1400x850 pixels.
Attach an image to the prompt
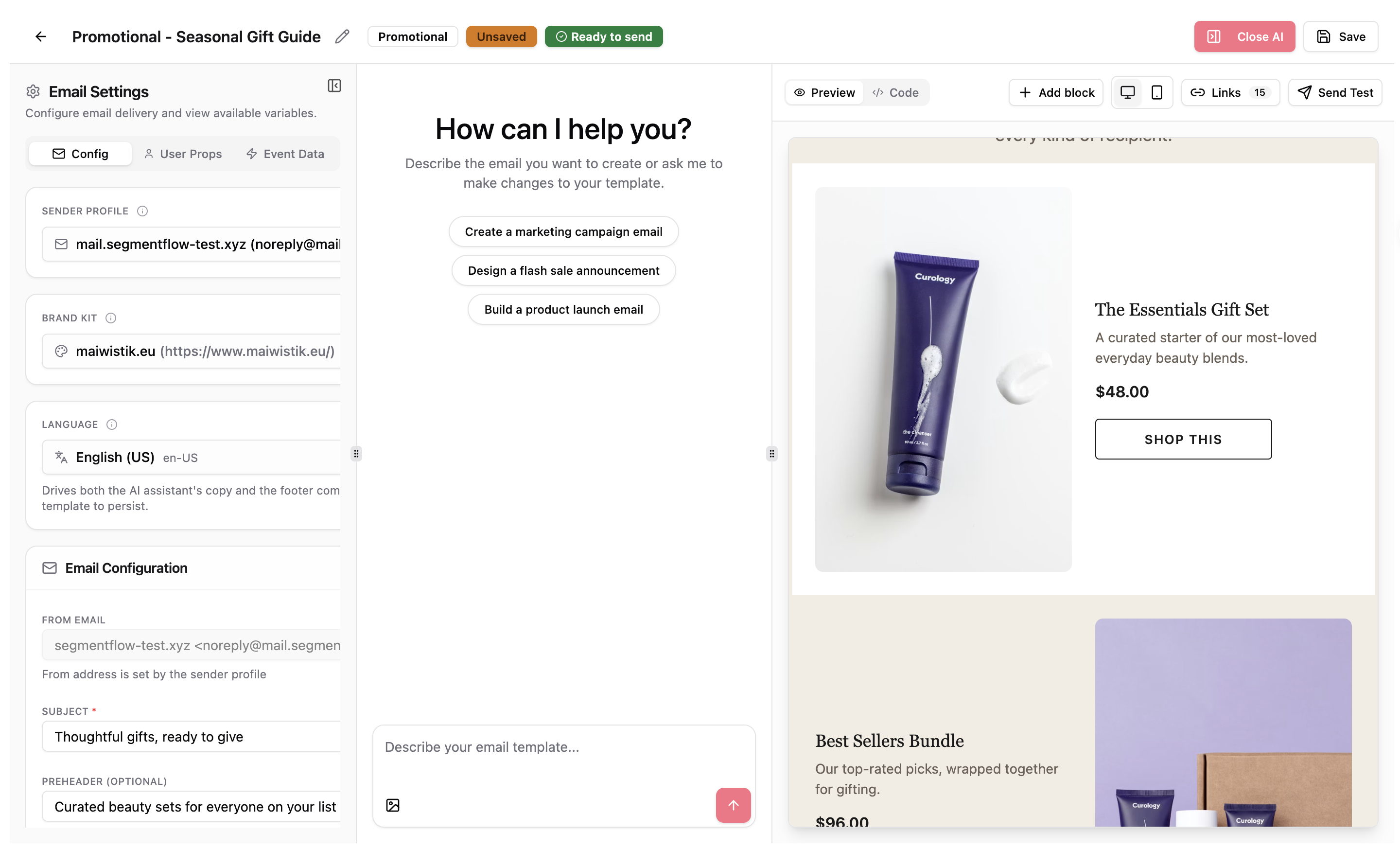click(393, 805)
